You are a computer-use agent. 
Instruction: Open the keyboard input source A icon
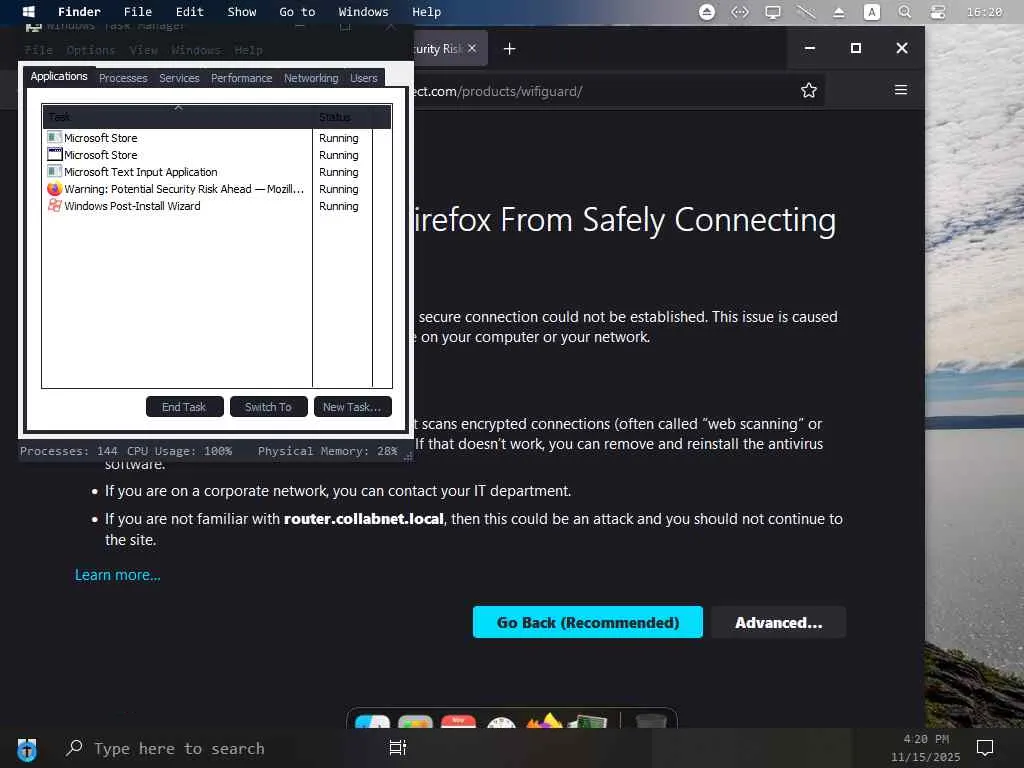coord(872,12)
